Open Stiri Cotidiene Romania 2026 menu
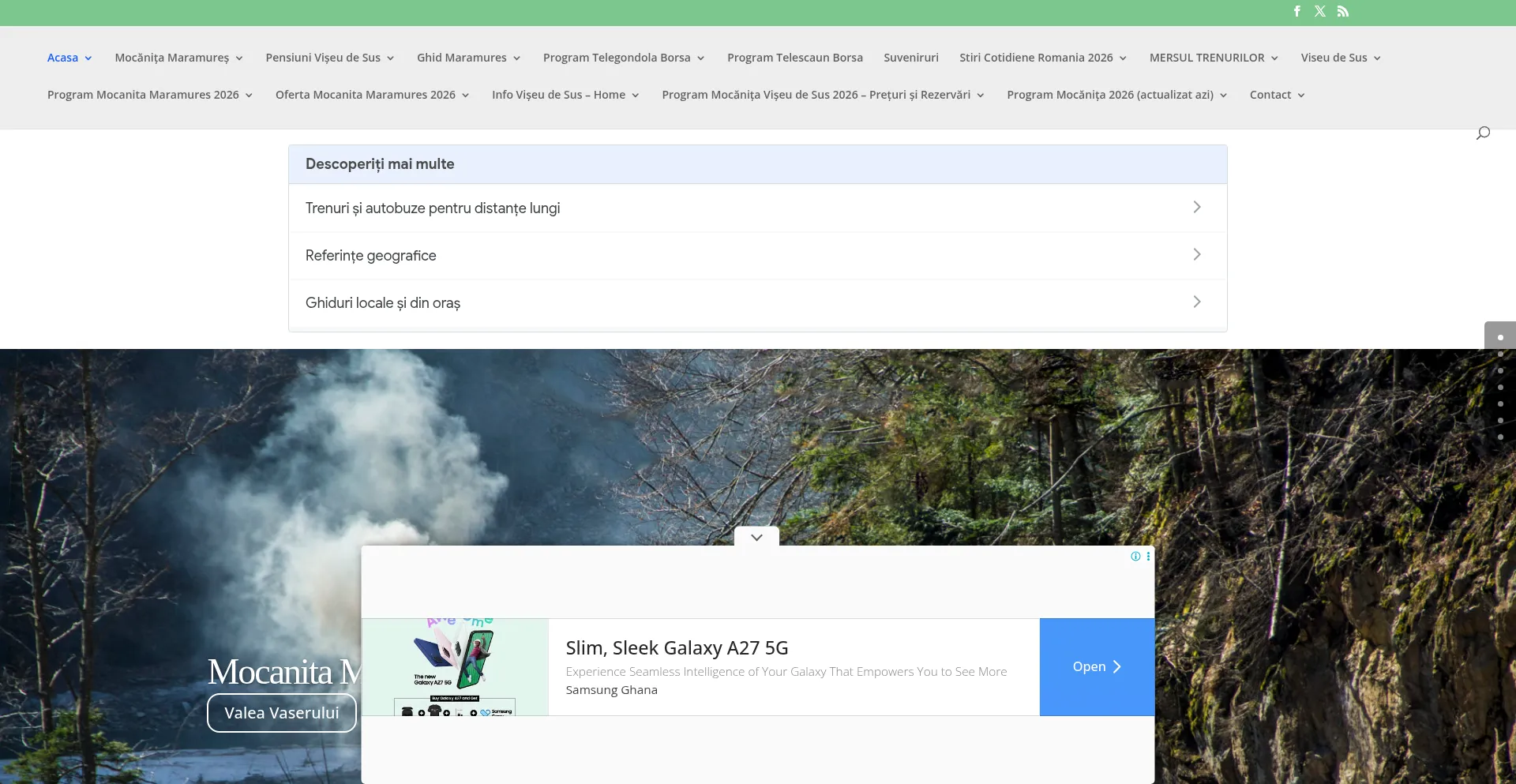Viewport: 1516px width, 784px height. pyautogui.click(x=1036, y=58)
